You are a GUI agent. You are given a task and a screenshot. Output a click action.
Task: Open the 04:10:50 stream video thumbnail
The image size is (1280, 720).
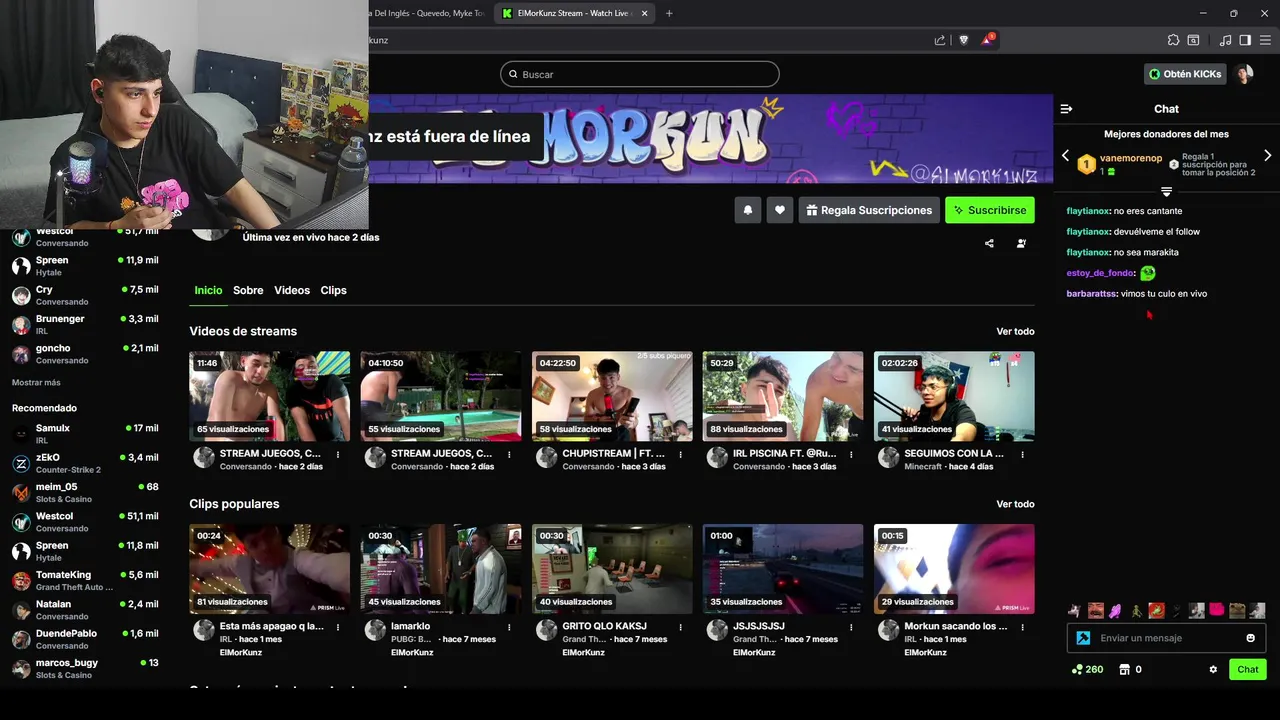(441, 396)
